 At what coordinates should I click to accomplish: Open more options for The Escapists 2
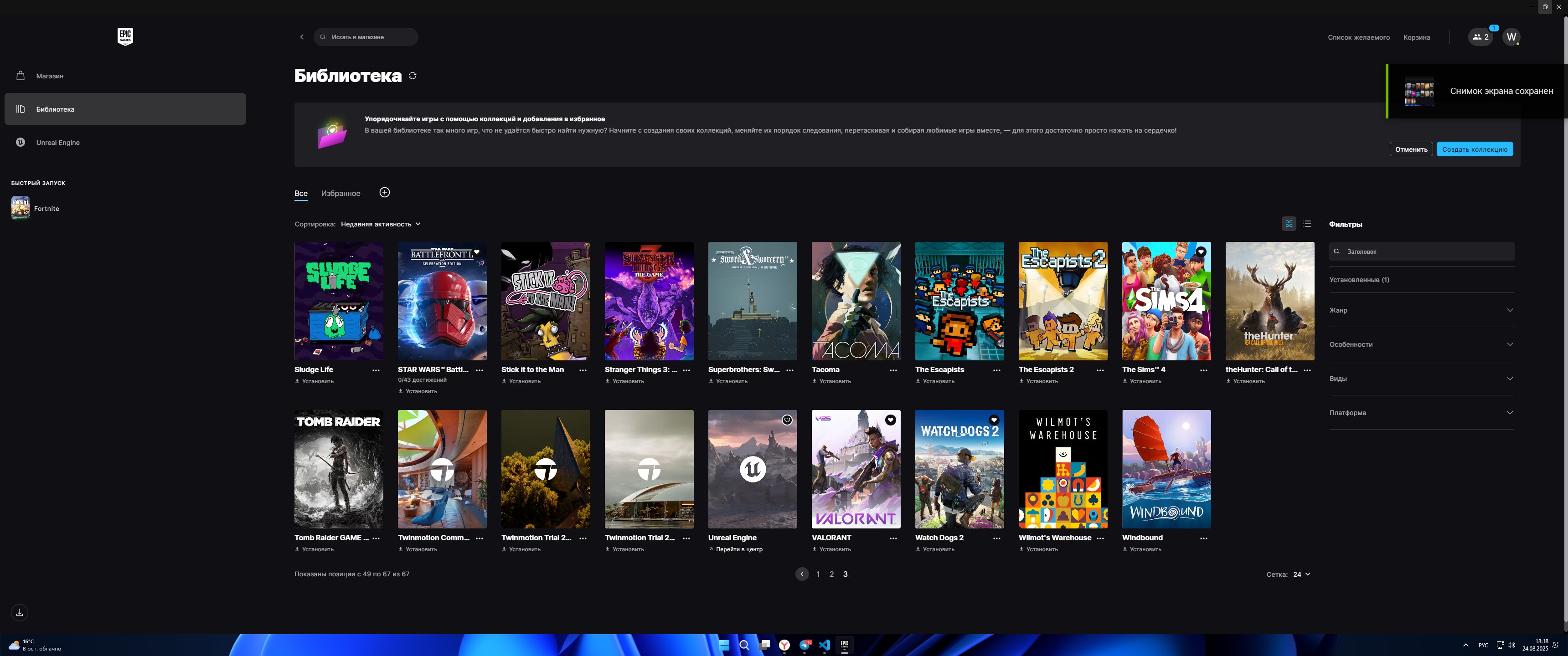[1100, 370]
